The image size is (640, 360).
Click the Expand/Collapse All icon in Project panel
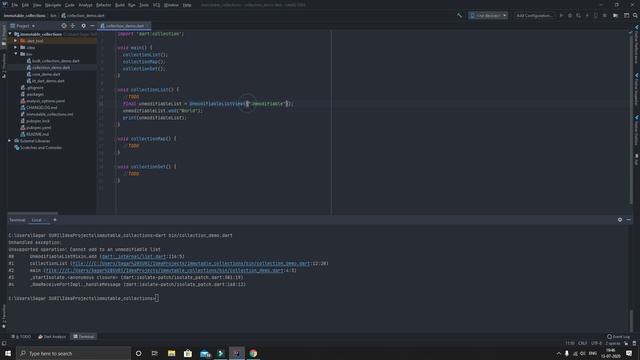click(x=73, y=26)
